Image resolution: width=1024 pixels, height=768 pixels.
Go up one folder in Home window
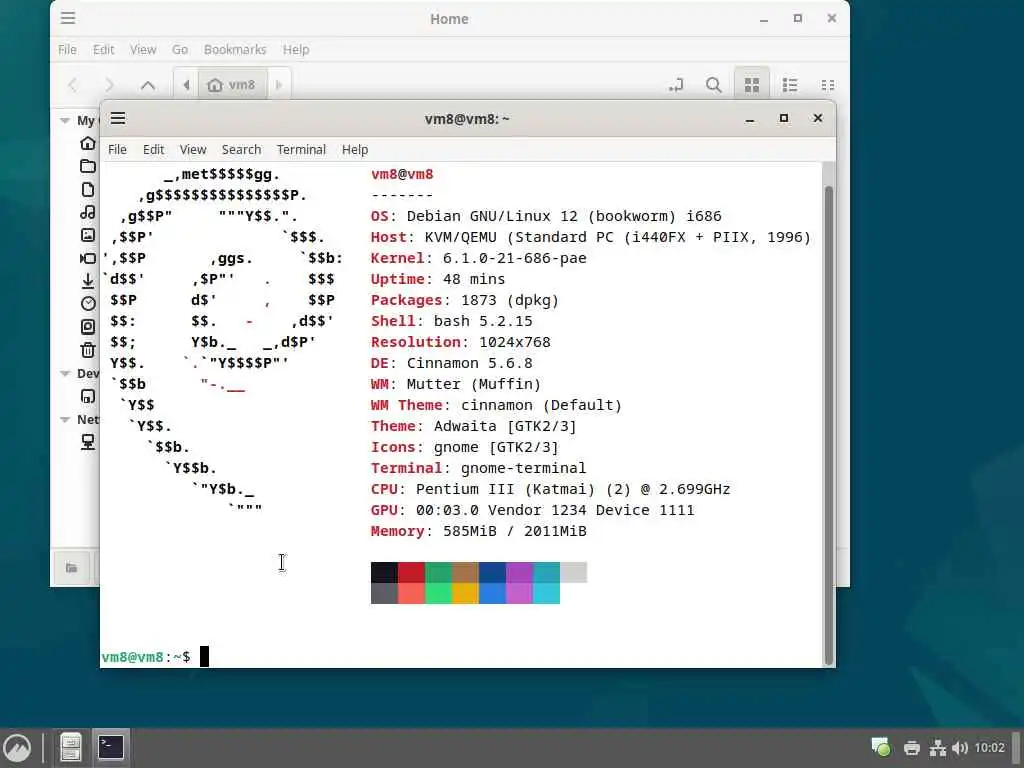[148, 85]
